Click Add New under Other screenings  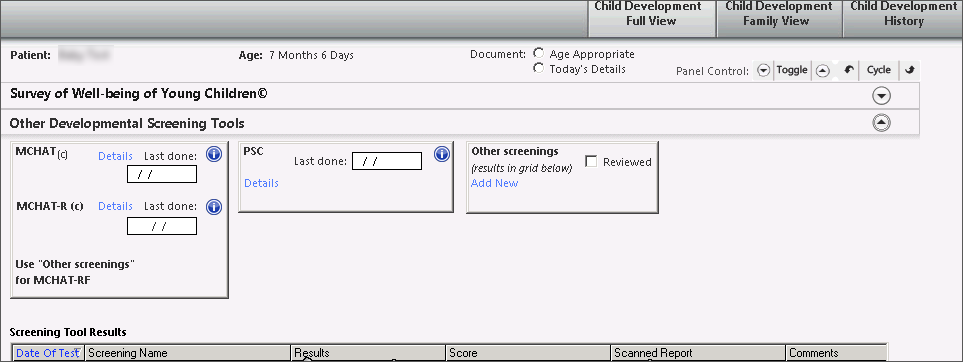pyautogui.click(x=494, y=183)
